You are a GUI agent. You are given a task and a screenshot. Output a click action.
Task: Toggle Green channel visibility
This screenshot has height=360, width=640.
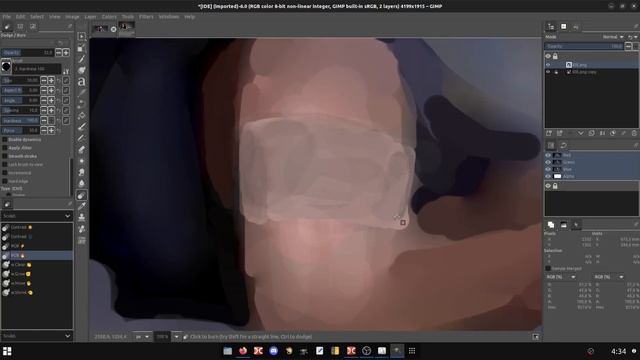pos(548,162)
